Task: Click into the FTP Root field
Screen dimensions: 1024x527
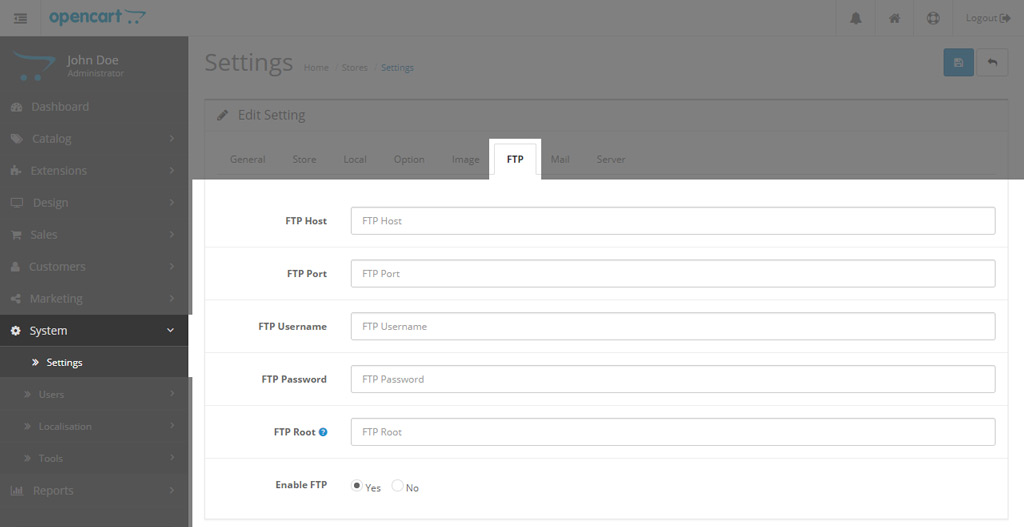Action: coord(673,432)
